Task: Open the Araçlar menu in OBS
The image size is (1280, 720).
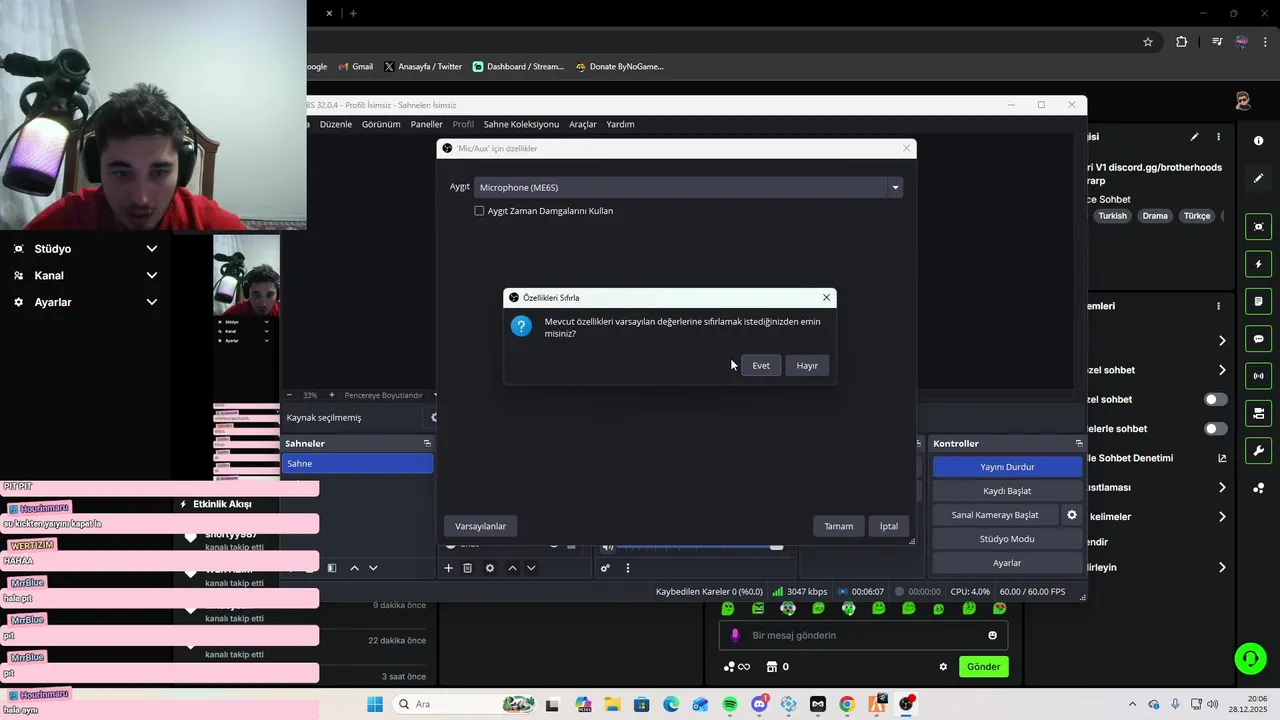Action: [x=583, y=124]
